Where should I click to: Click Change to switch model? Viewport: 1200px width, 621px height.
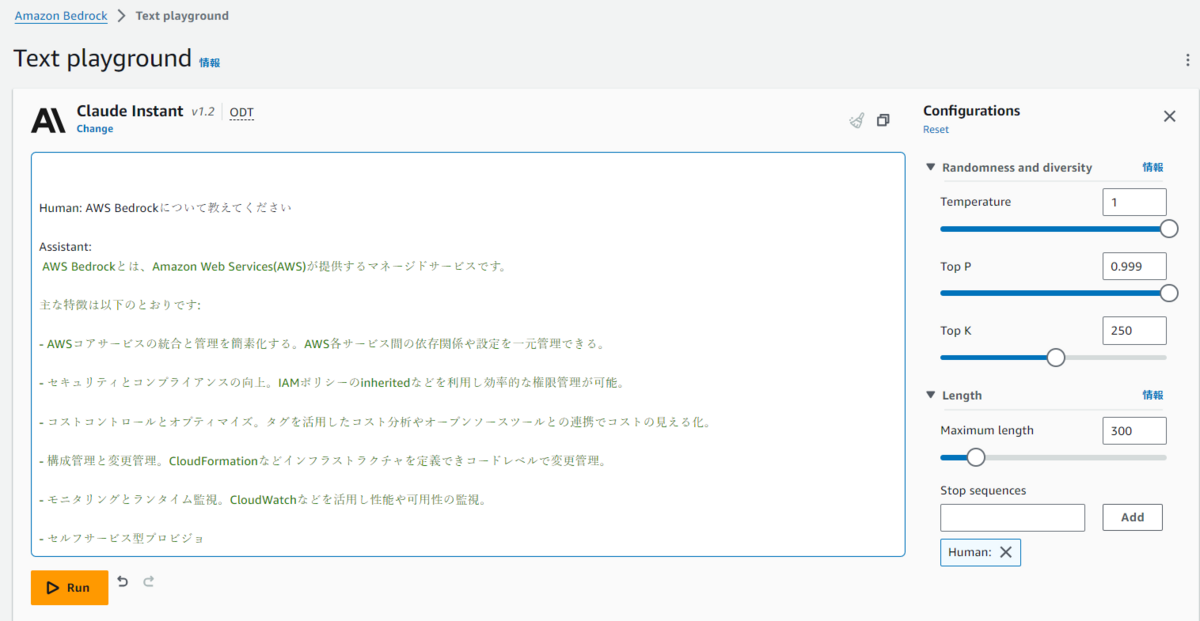(x=95, y=129)
